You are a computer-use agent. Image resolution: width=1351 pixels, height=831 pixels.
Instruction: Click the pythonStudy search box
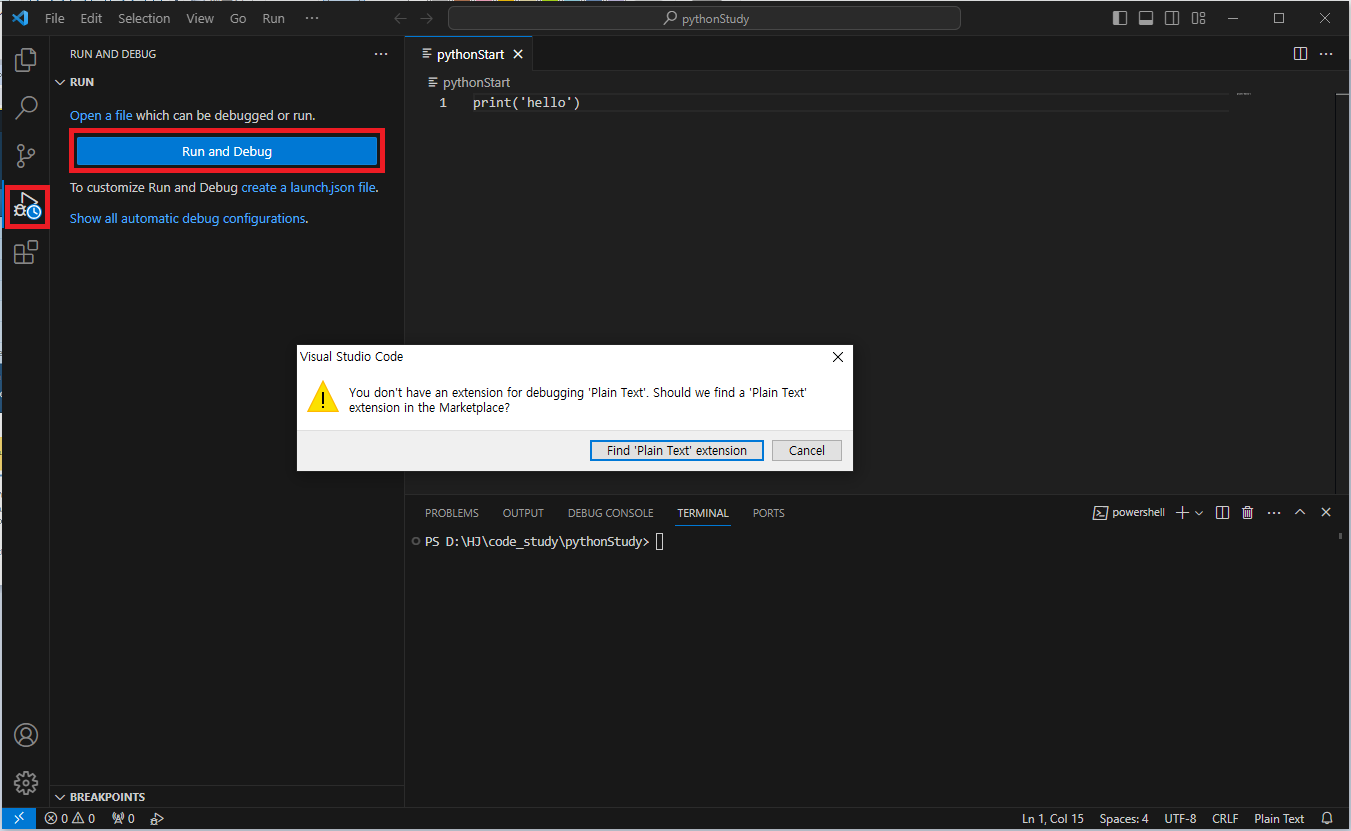tap(704, 18)
